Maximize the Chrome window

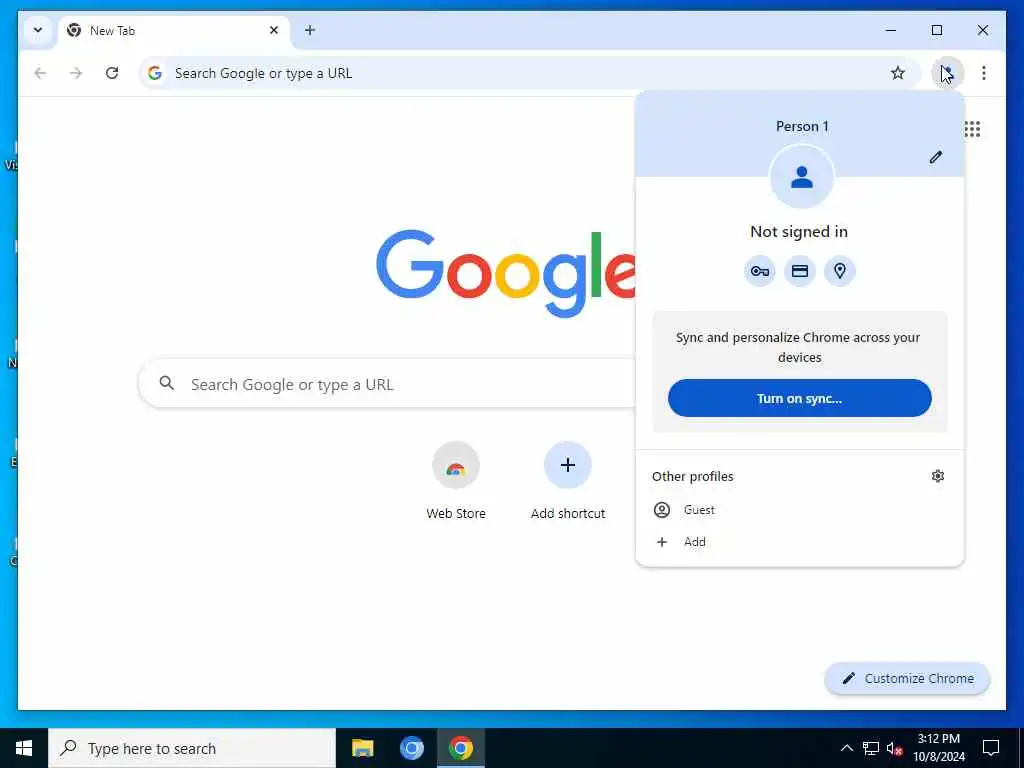936,30
